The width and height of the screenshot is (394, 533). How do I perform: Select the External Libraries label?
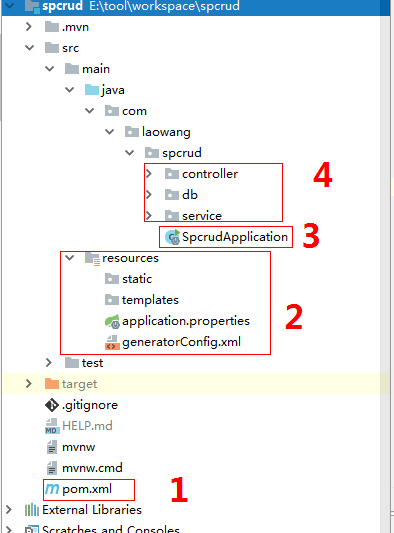92,510
